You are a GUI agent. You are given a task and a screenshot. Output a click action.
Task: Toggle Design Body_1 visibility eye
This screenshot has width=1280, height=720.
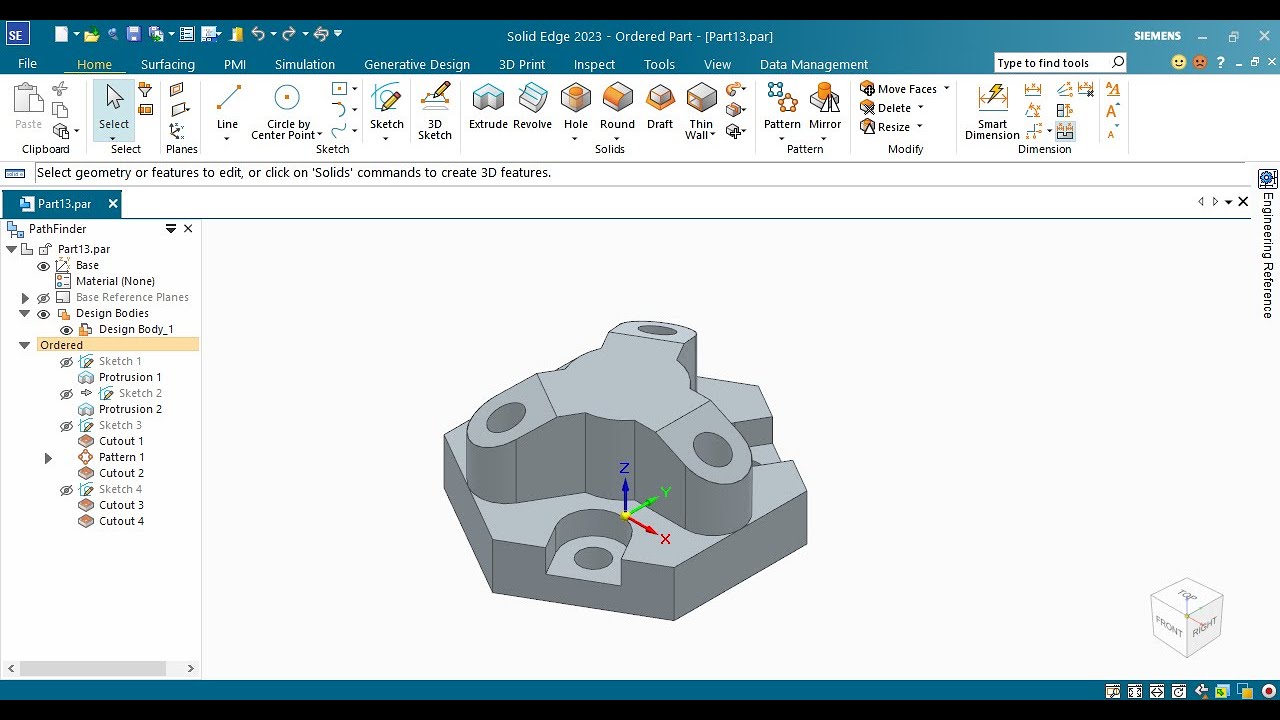pos(66,330)
